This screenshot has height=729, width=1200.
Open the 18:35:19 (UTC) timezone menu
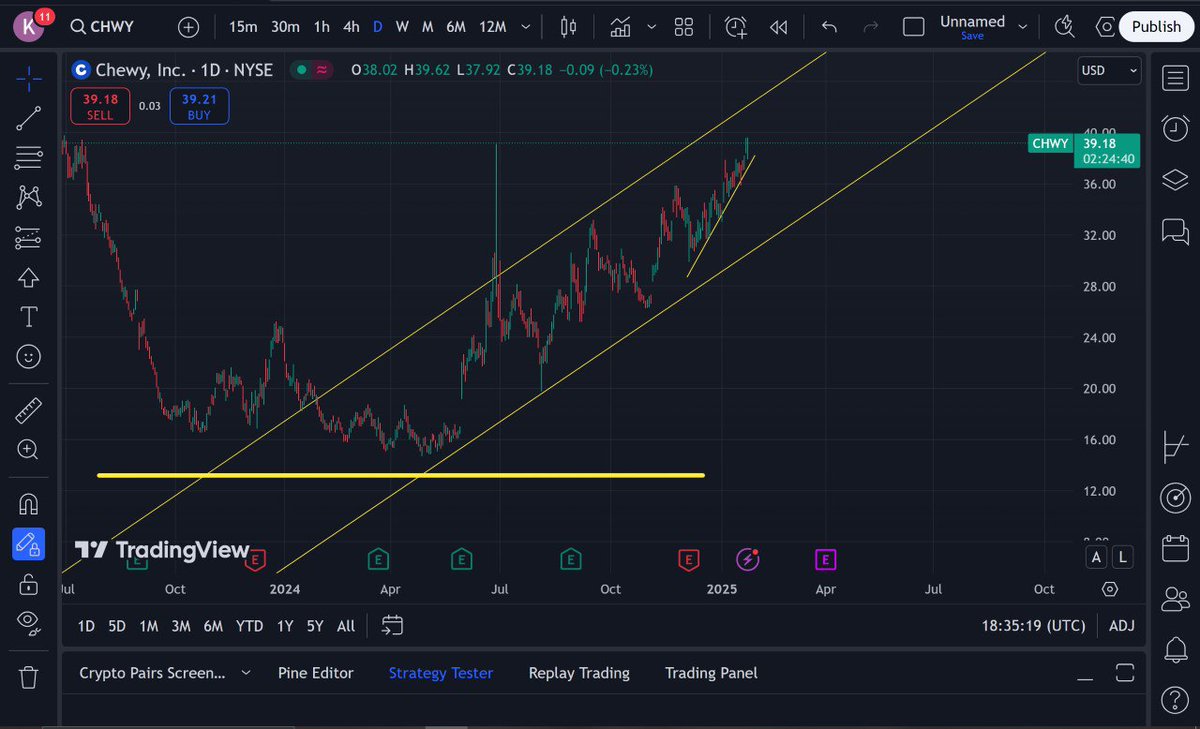(1034, 626)
